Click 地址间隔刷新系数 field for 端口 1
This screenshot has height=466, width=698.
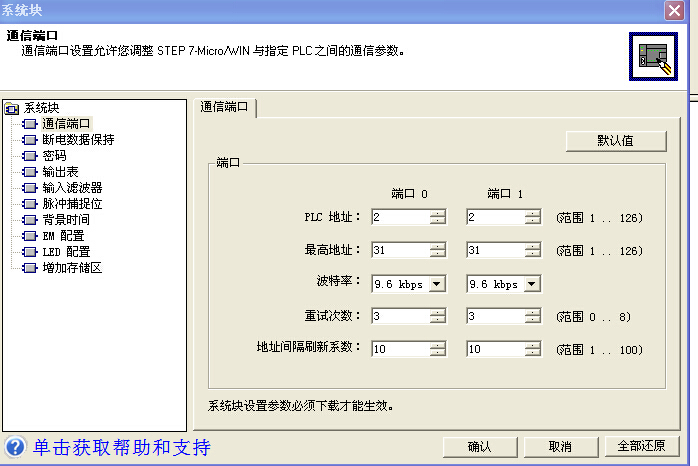pos(496,349)
